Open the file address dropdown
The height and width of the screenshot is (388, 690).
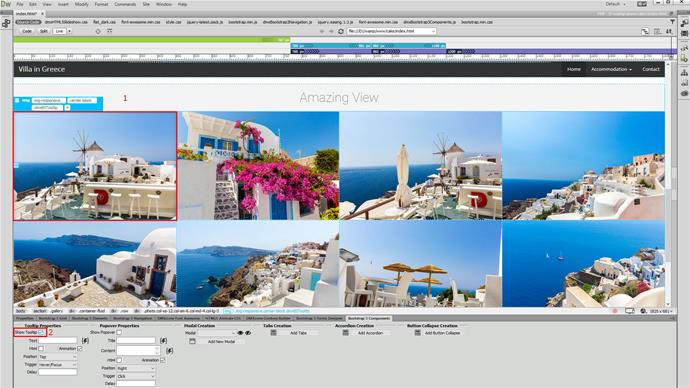coord(433,31)
